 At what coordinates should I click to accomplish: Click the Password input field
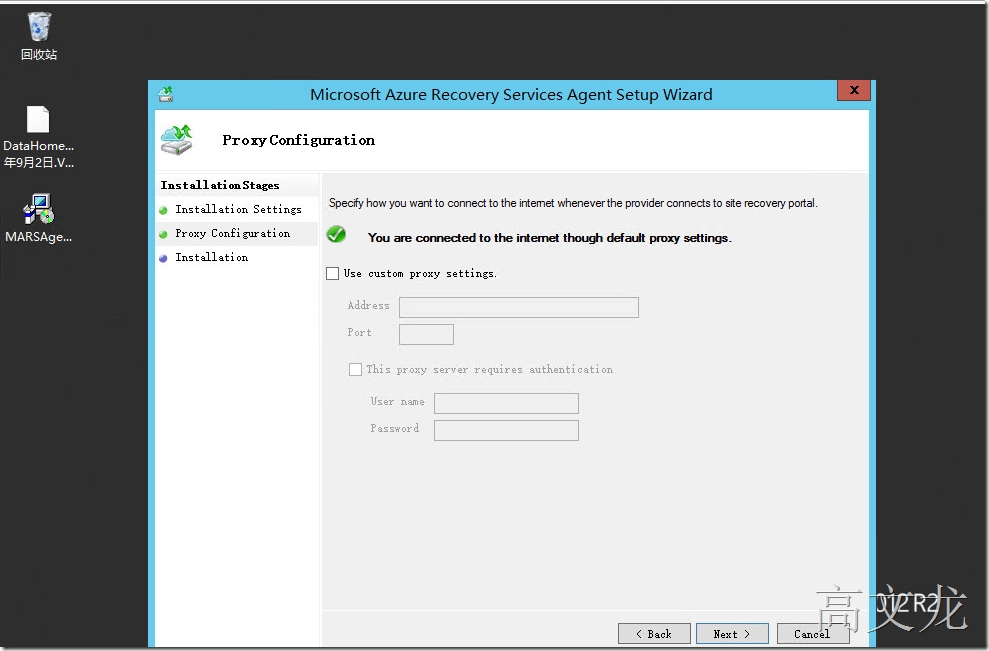506,430
